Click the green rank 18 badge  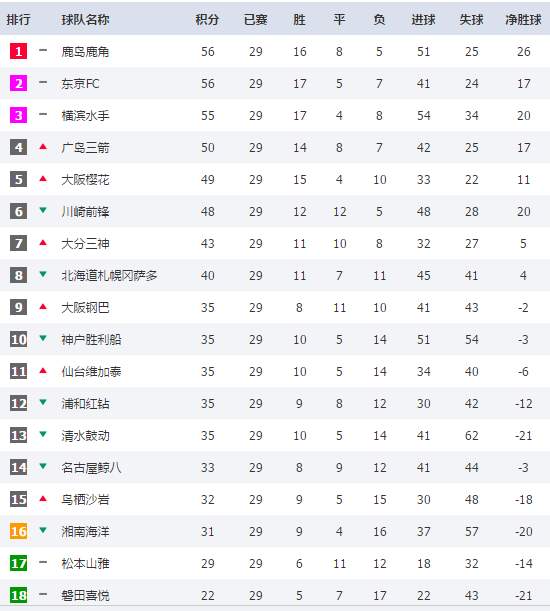pyautogui.click(x=19, y=595)
